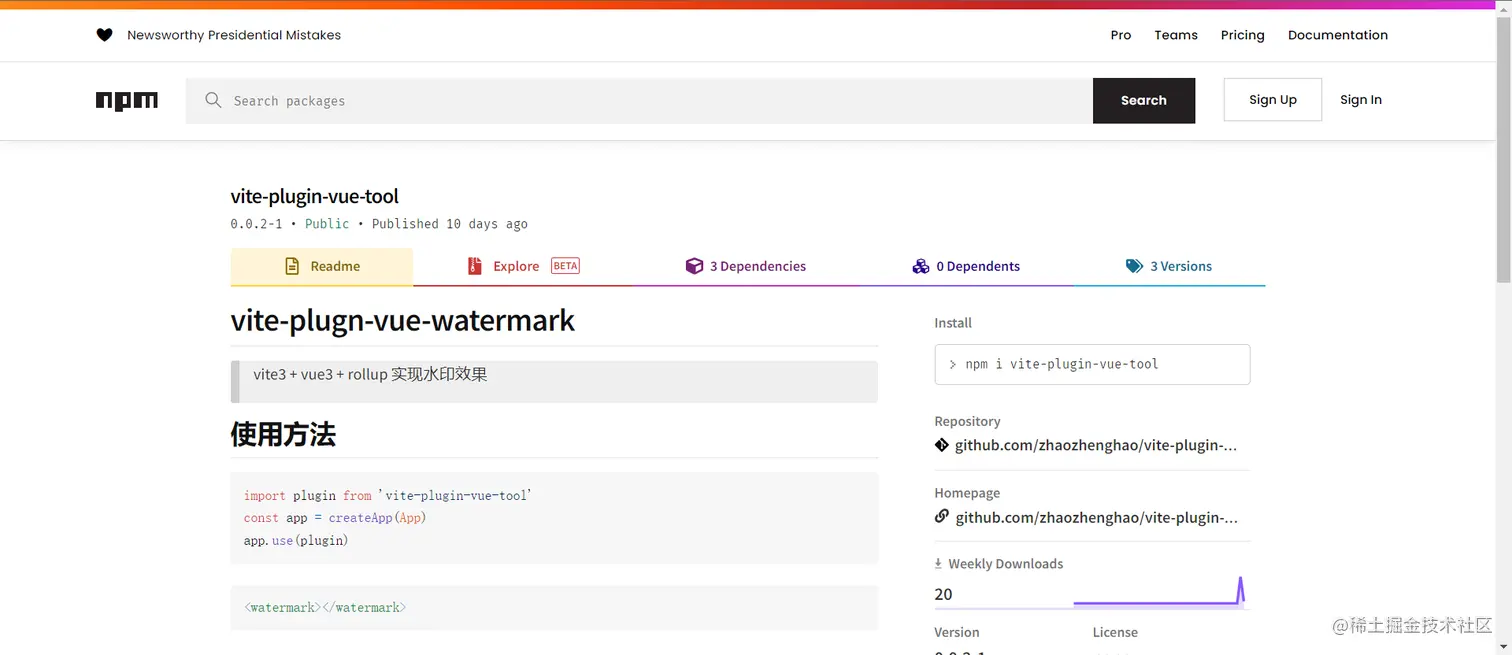Viewport: 1512px width, 655px height.
Task: Click the scrollbar up arrow
Action: pos(1503,8)
